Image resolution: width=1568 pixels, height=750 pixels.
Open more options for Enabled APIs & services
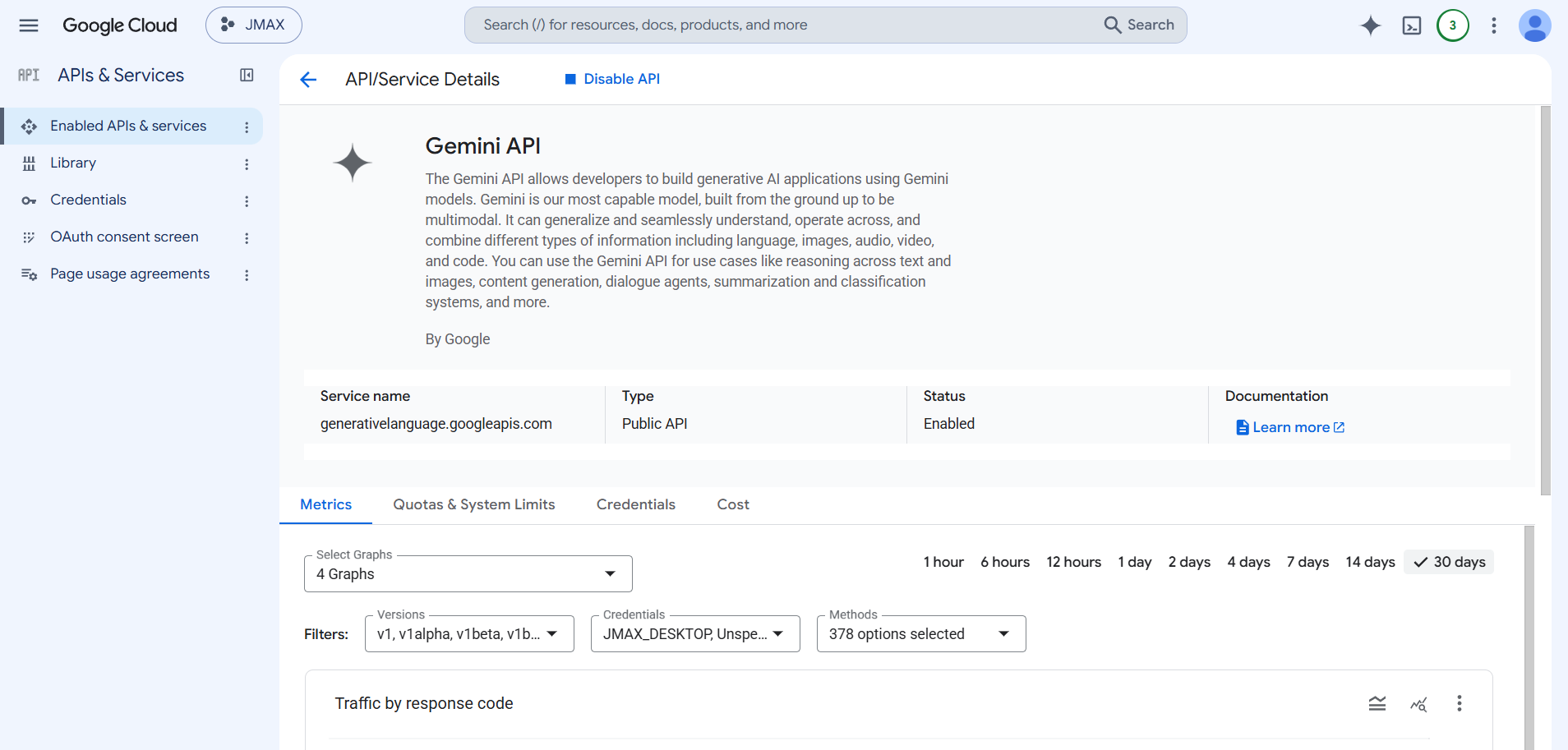pyautogui.click(x=247, y=127)
